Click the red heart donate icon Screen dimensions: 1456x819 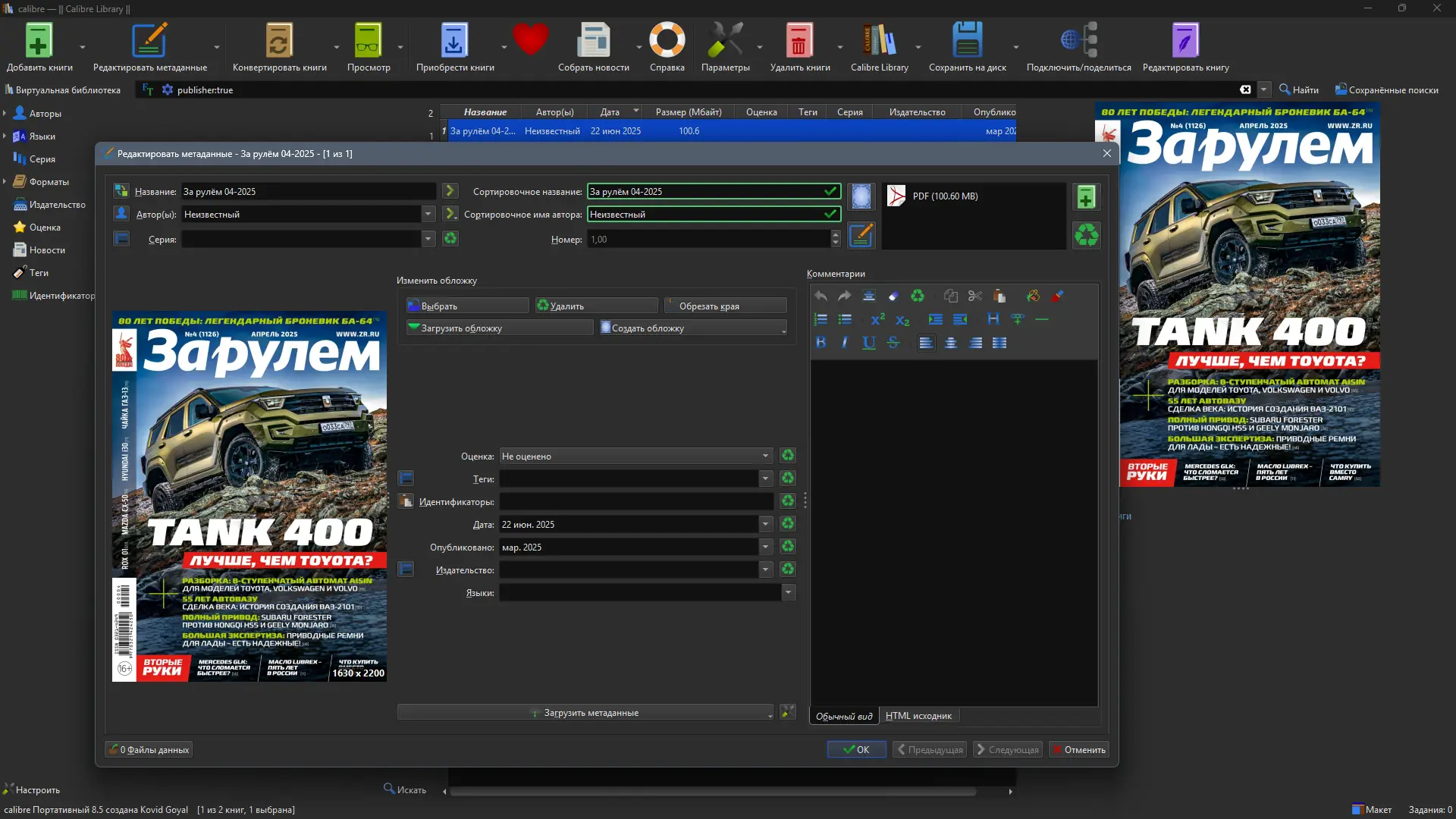coord(530,39)
